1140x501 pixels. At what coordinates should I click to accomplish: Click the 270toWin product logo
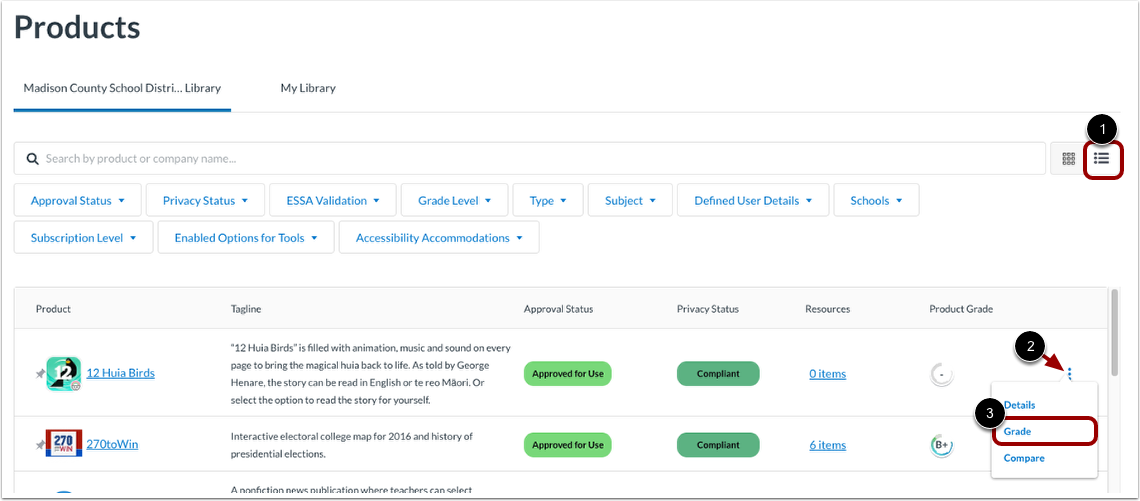point(63,444)
